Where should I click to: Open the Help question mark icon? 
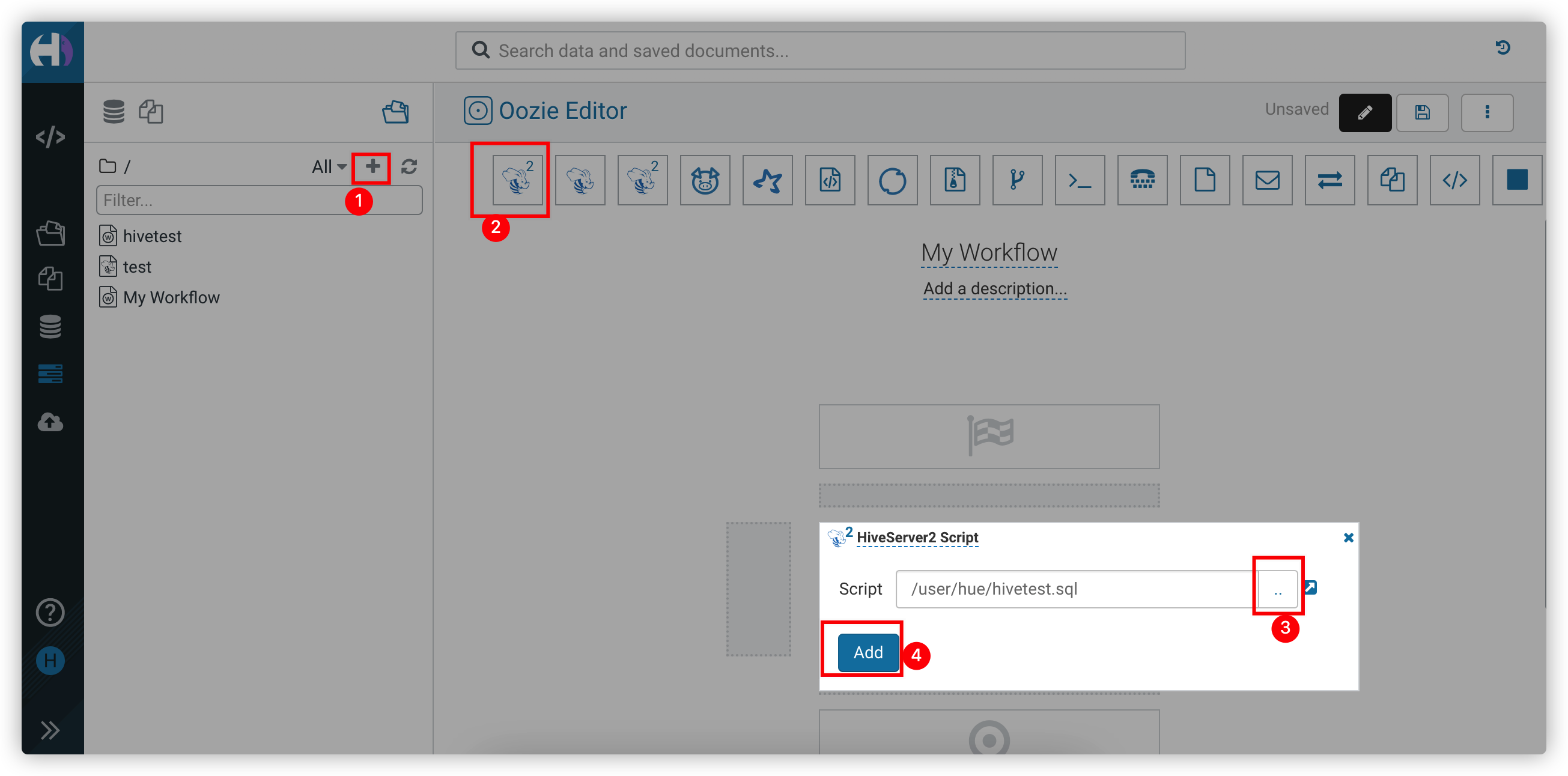click(50, 613)
